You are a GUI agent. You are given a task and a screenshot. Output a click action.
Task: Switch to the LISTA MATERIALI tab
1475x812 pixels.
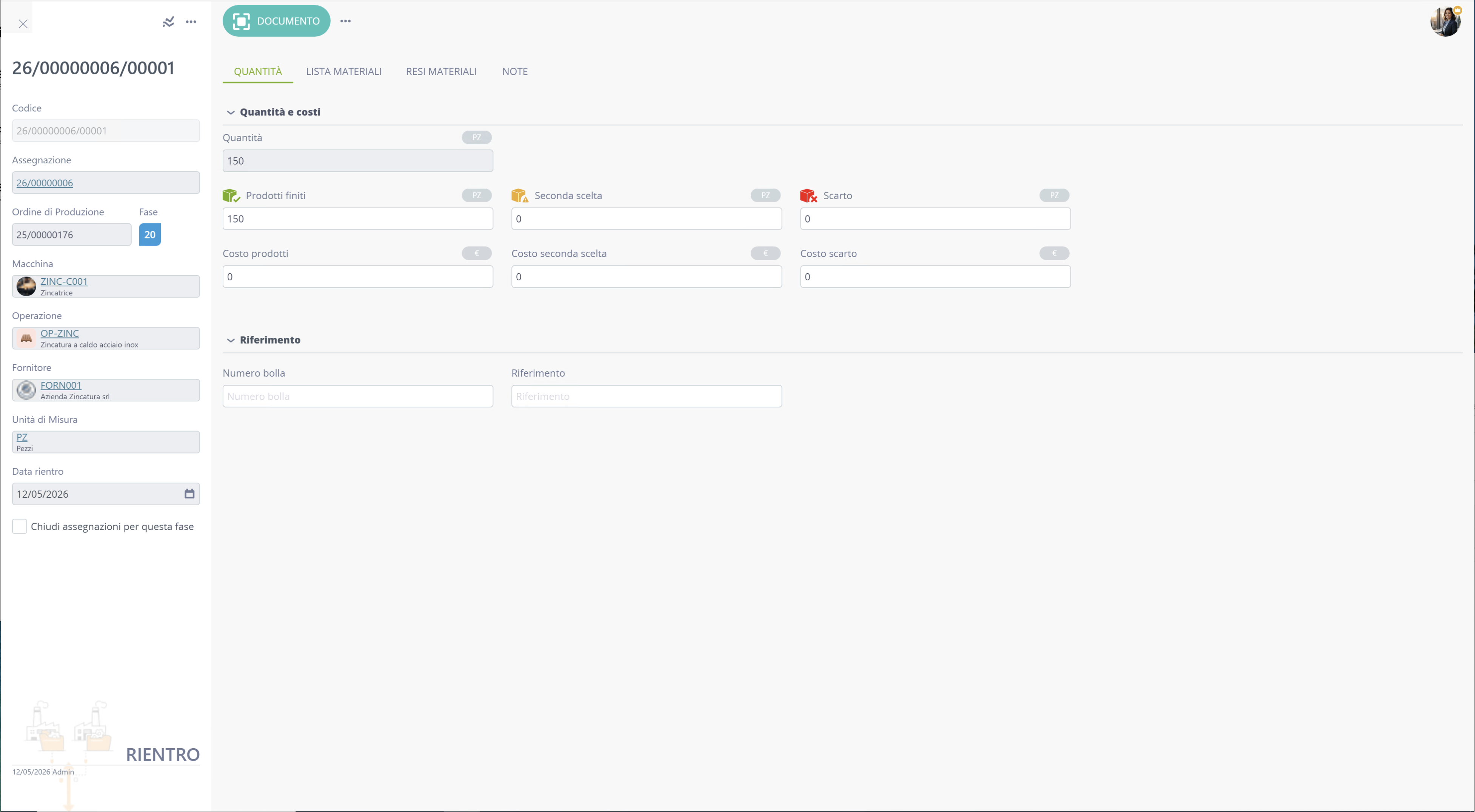click(343, 72)
